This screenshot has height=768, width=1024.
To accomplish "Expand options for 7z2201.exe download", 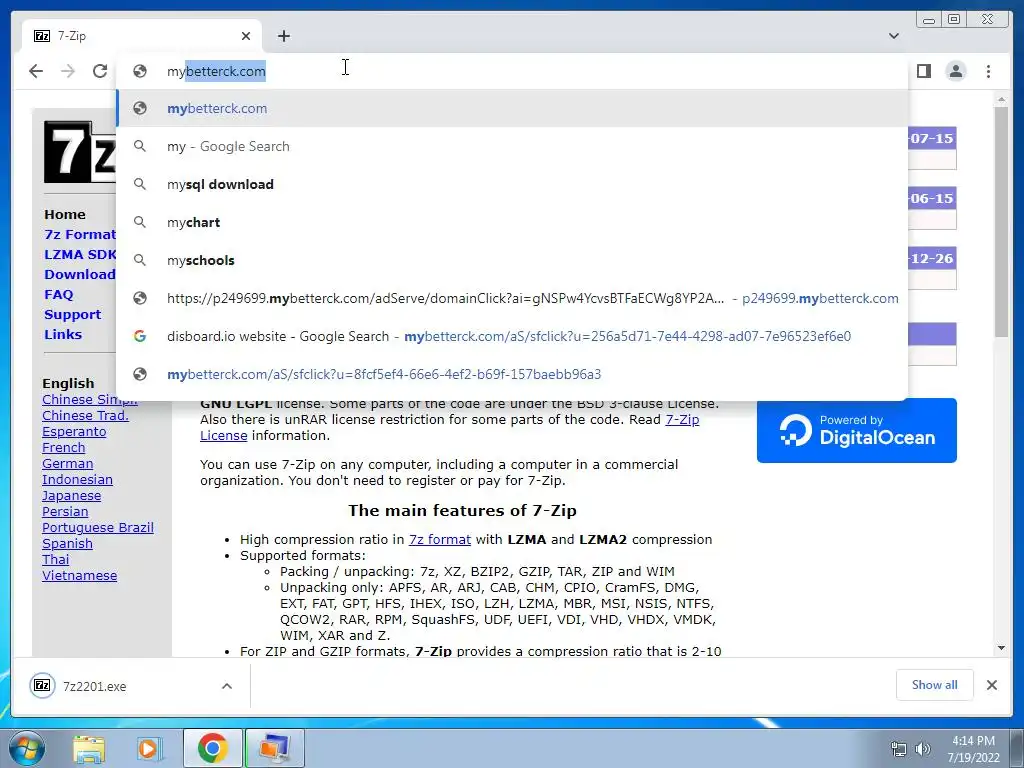I will click(x=227, y=686).
